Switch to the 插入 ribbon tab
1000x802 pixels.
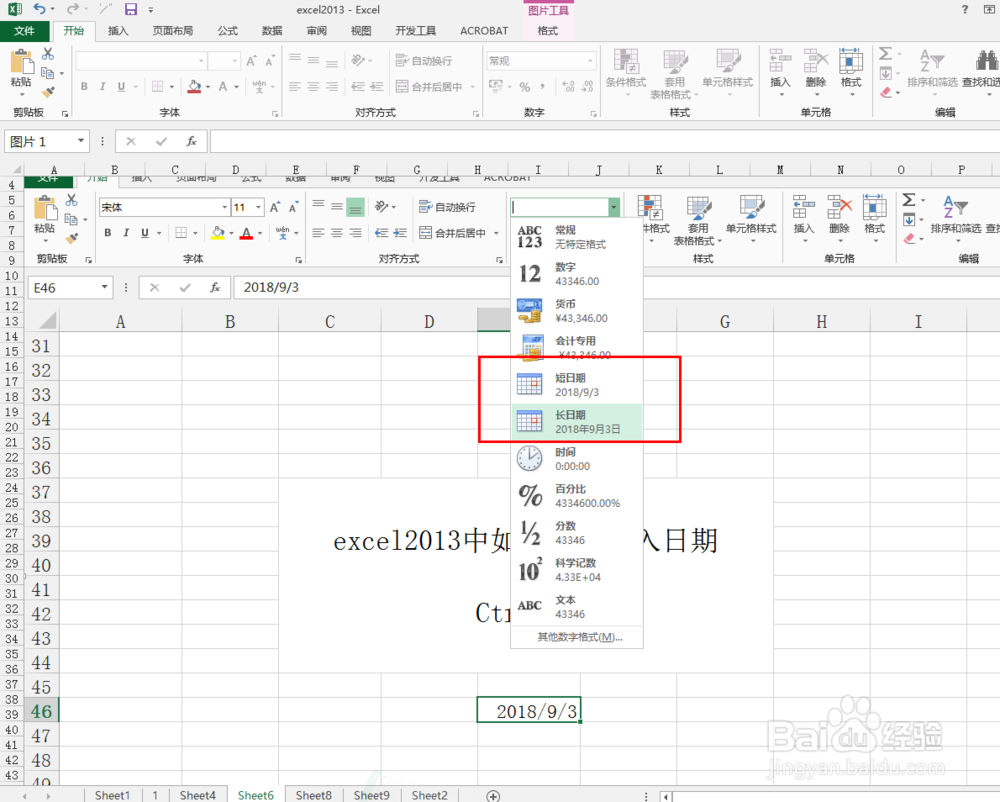[118, 31]
